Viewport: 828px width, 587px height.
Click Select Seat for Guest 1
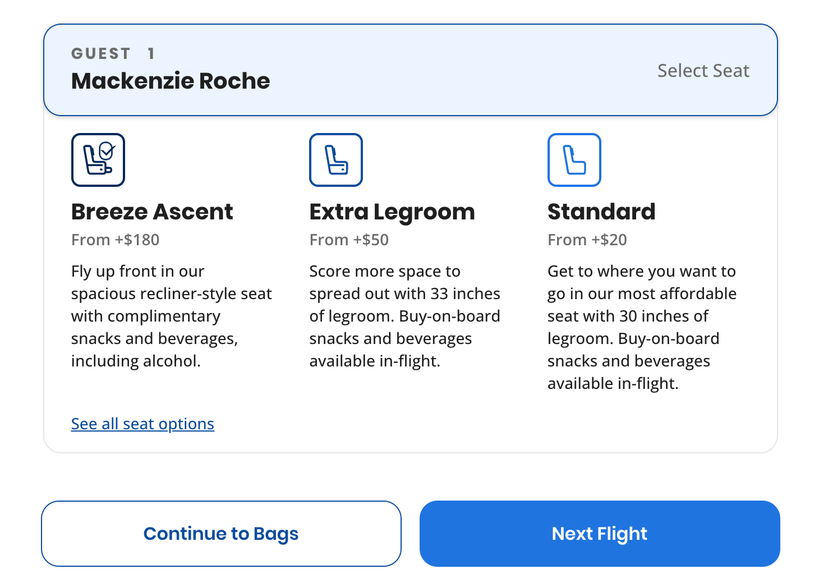tap(703, 71)
